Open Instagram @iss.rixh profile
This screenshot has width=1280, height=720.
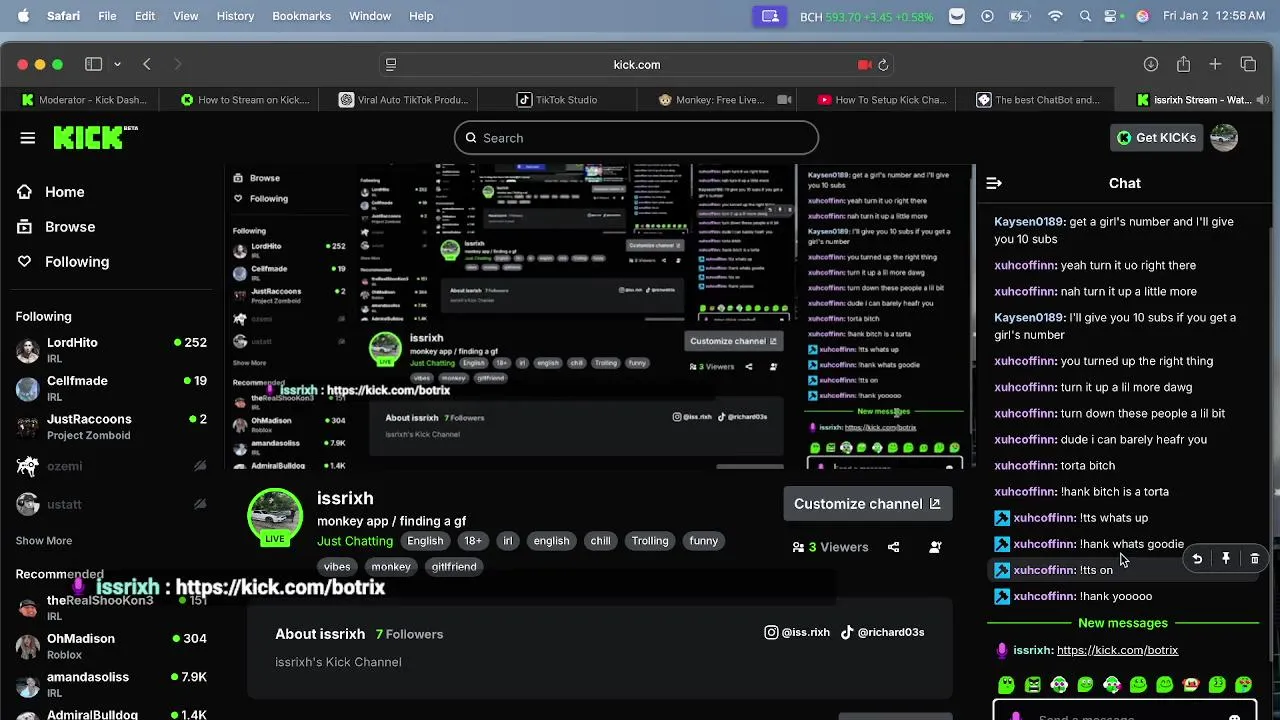[x=797, y=632]
